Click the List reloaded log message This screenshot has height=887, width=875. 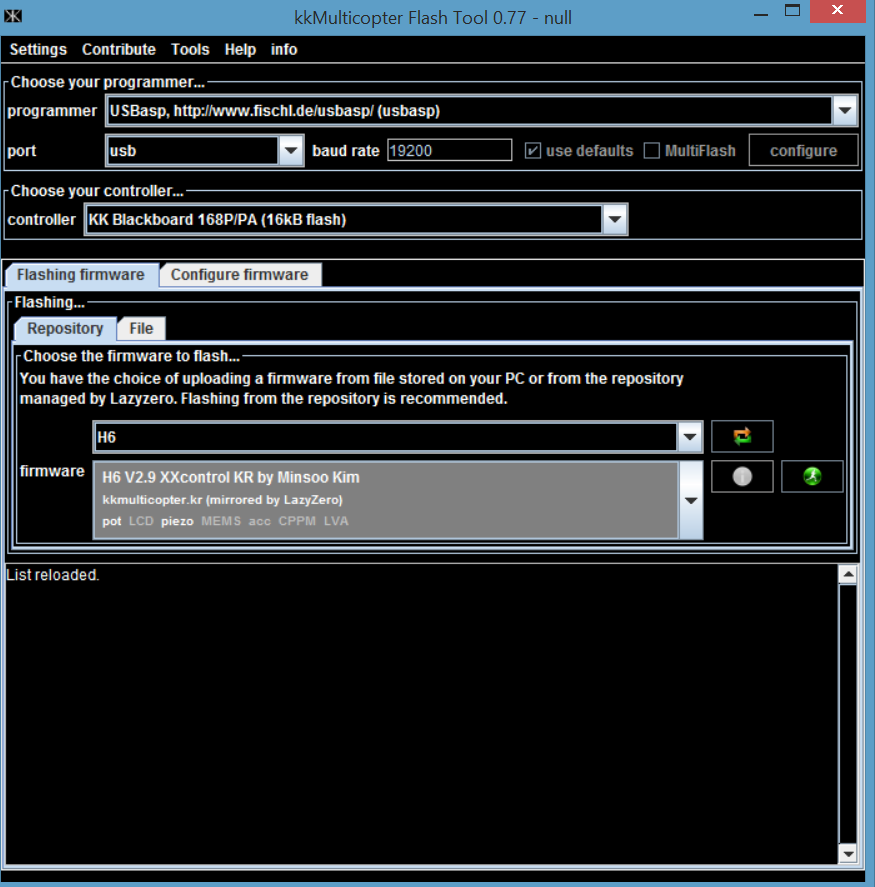[x=53, y=575]
